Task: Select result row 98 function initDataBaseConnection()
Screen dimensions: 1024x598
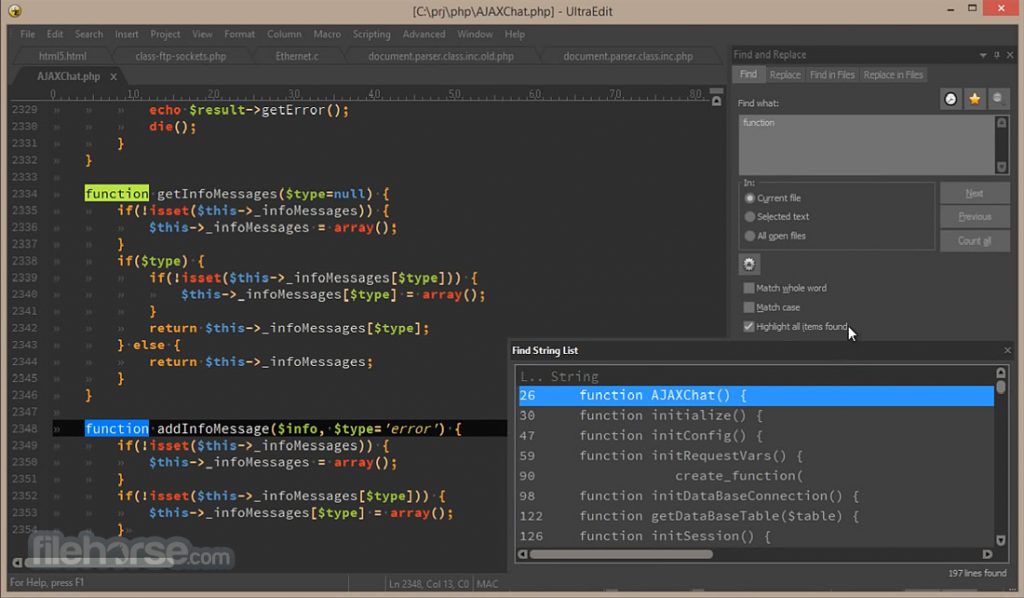Action: pyautogui.click(x=756, y=496)
